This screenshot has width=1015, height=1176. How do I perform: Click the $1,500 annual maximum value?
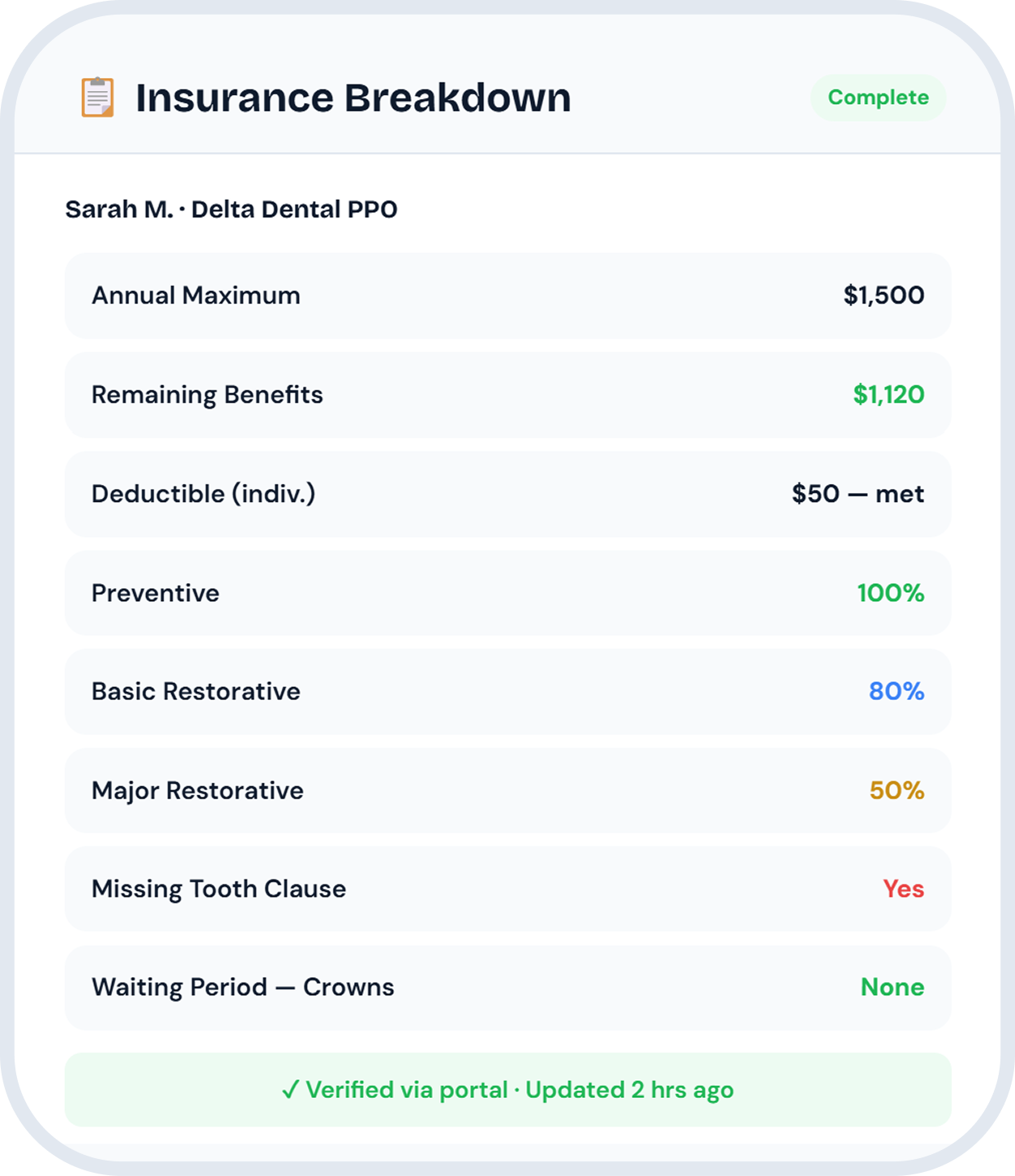[x=883, y=296]
